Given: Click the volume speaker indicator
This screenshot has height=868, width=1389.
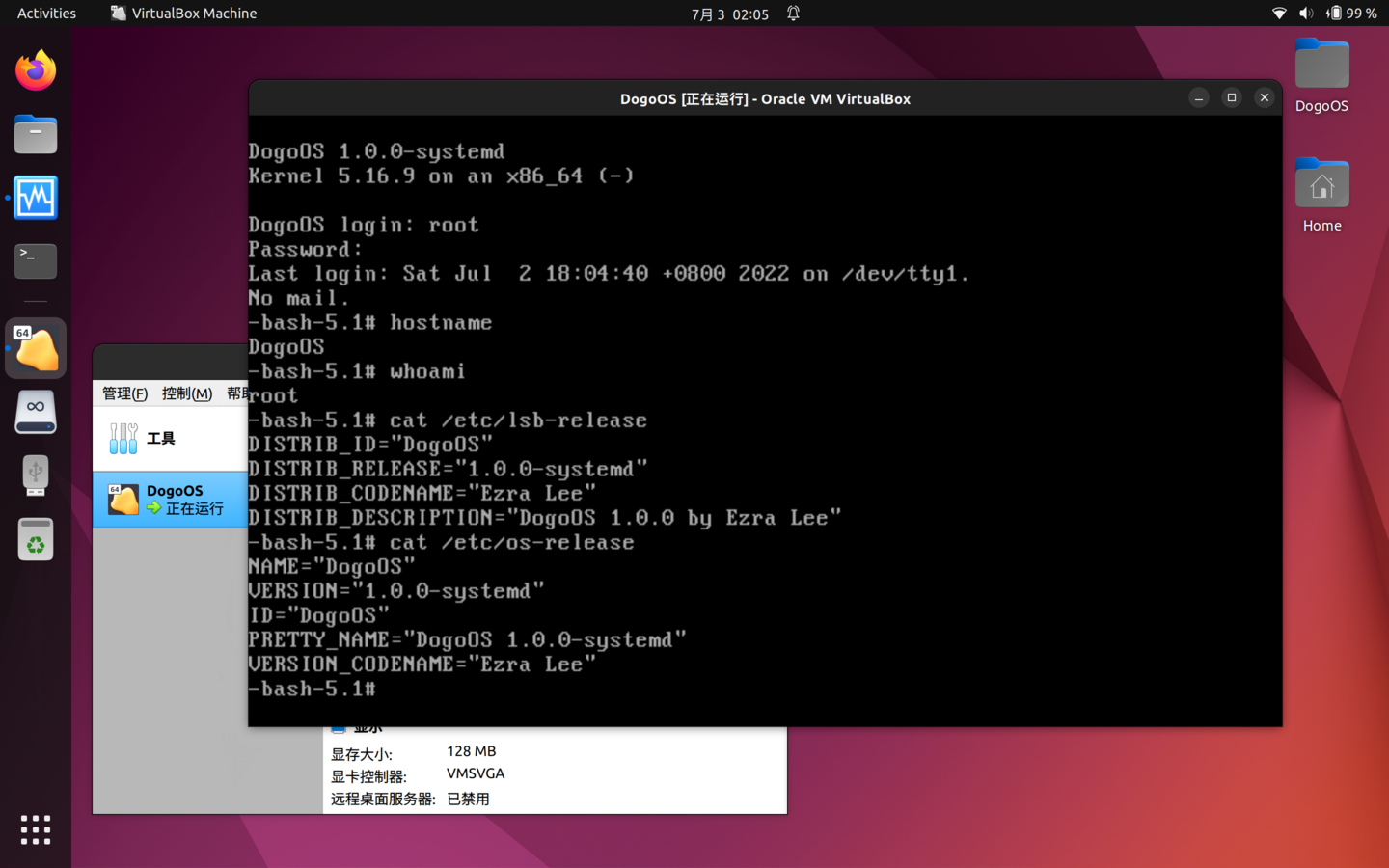Looking at the screenshot, I should click(1306, 14).
